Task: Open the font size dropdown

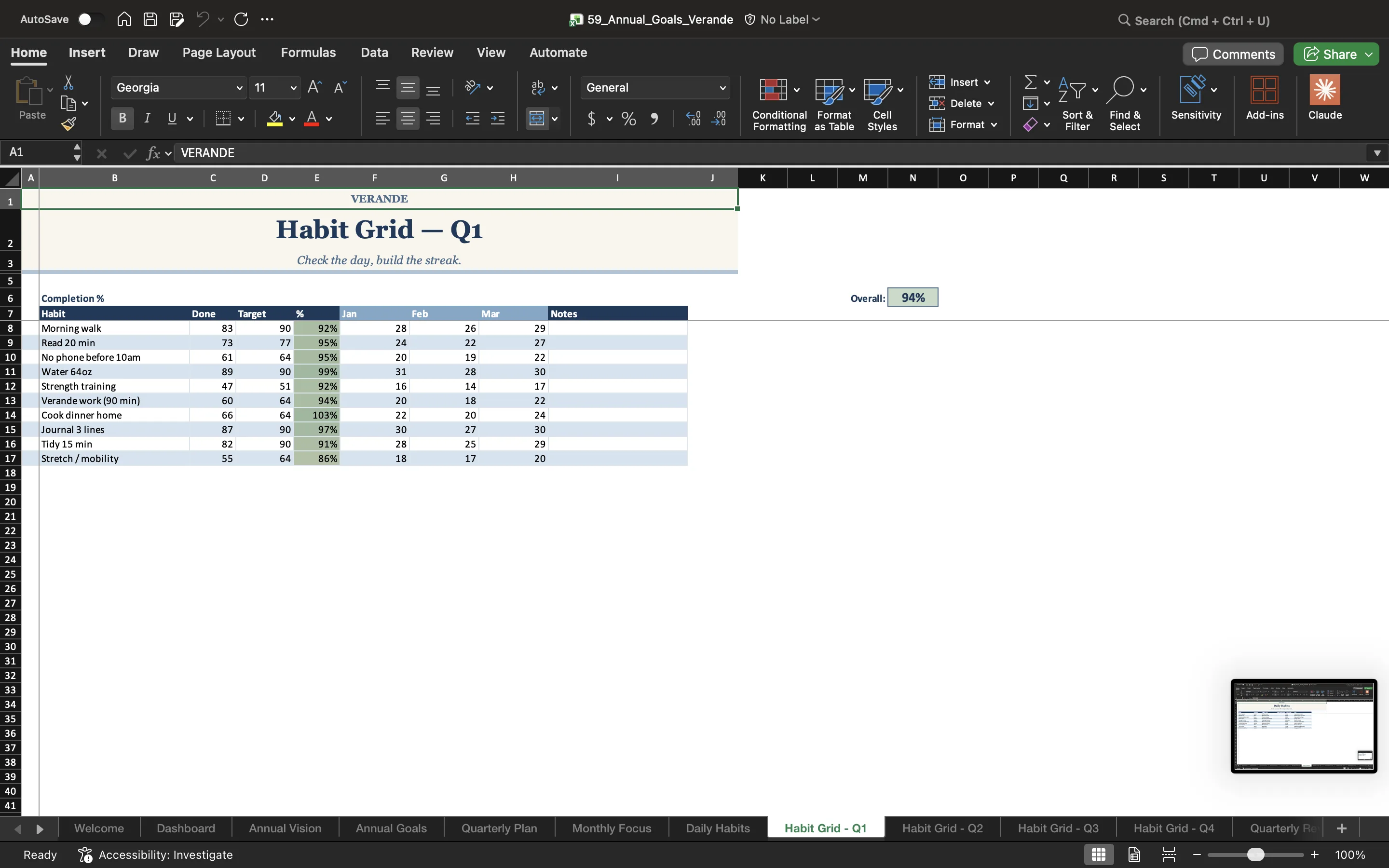Action: pos(293,88)
